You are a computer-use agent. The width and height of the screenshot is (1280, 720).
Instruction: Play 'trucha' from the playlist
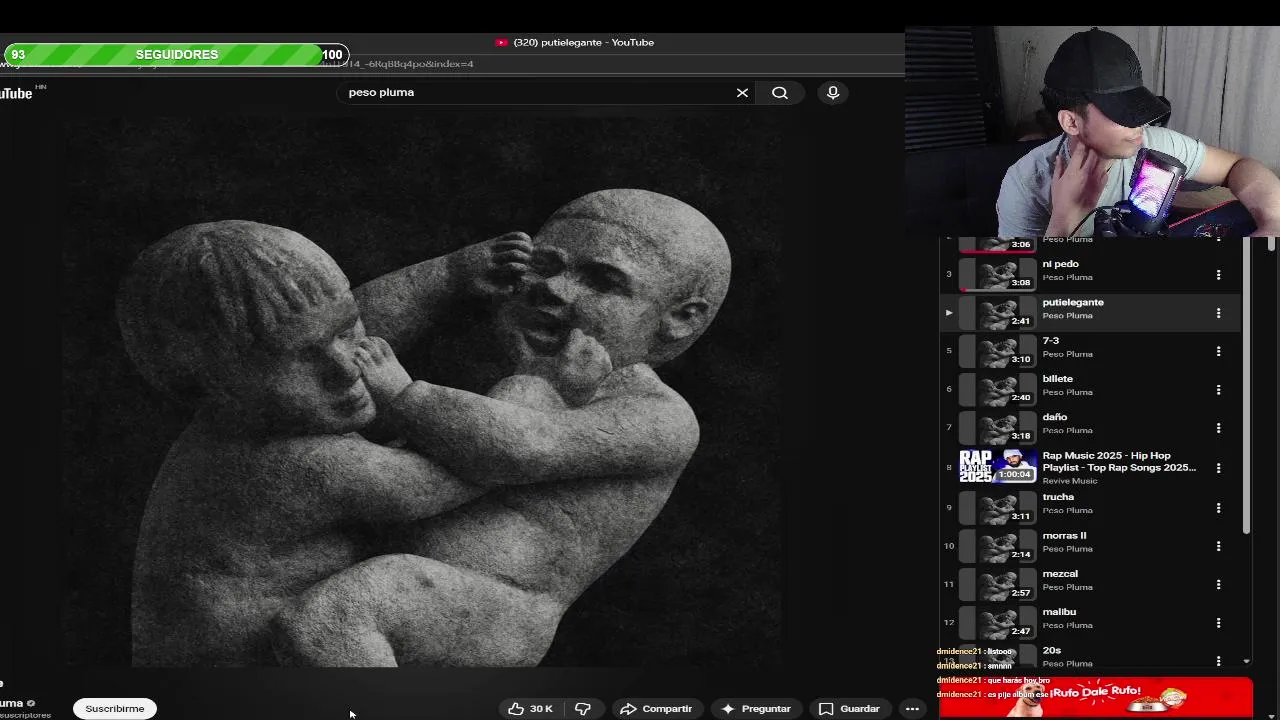998,507
